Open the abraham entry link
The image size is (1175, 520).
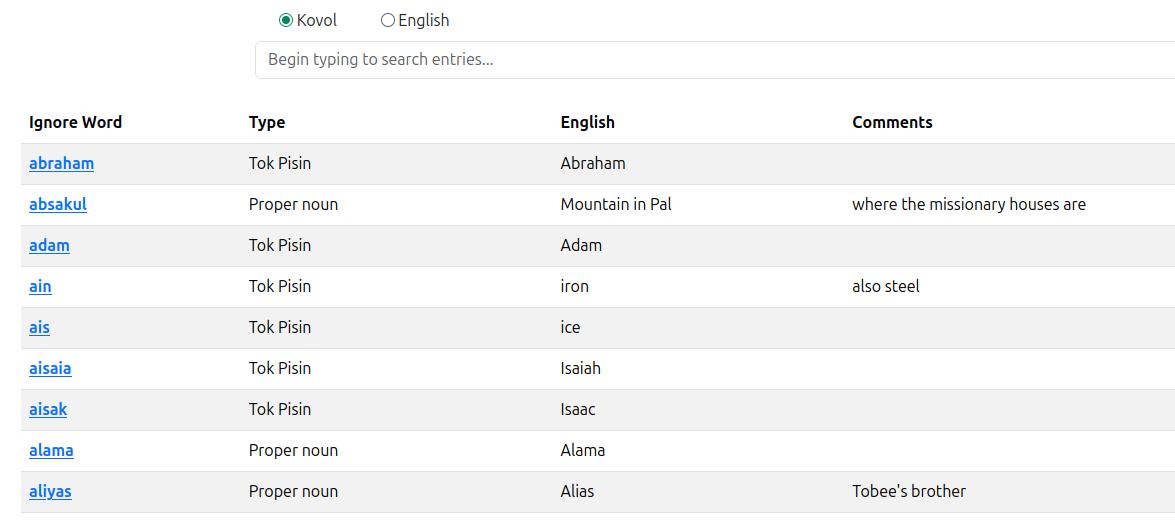(61, 163)
